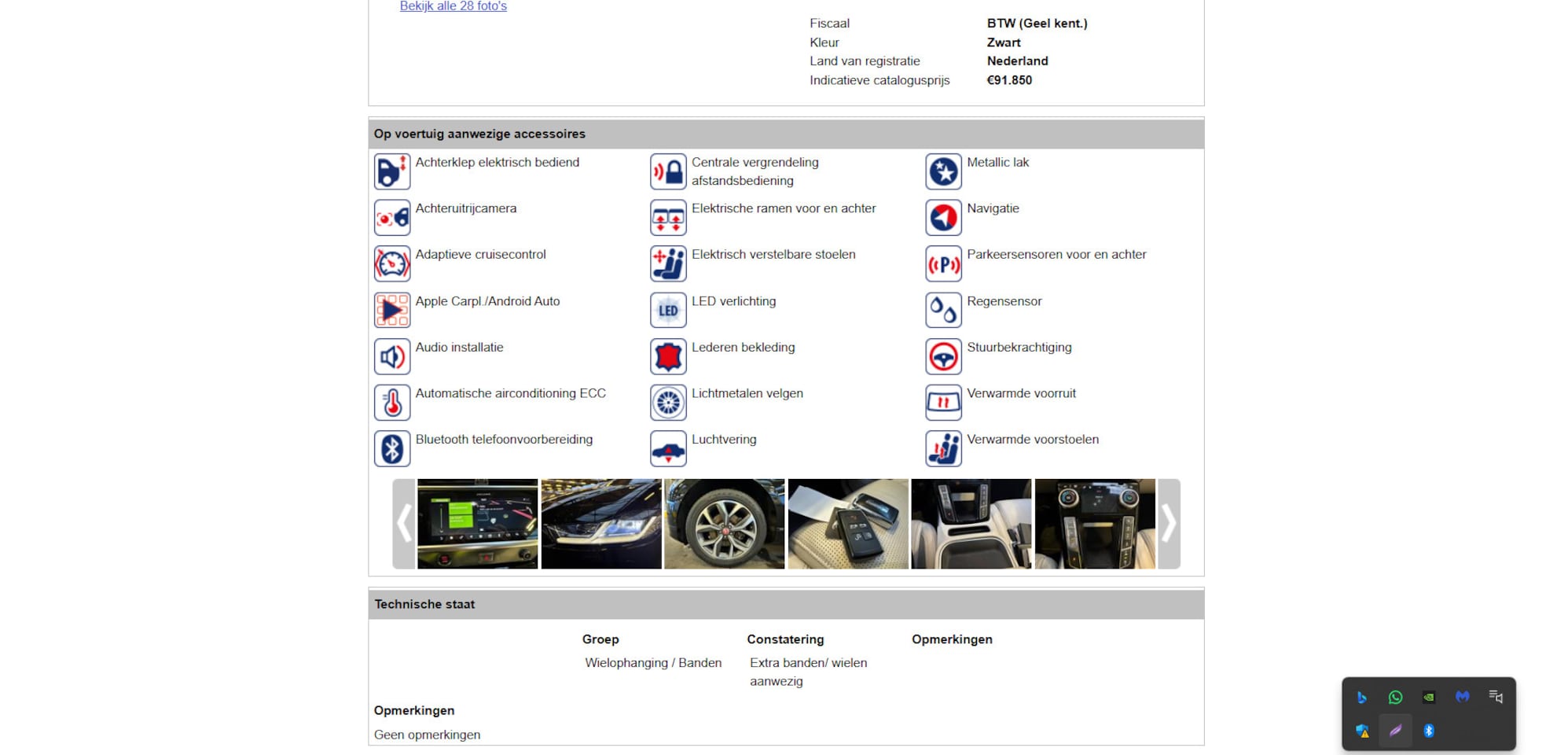Image resolution: width=1568 pixels, height=755 pixels.
Task: Click the Luchtvering accessory icon
Action: pos(668,449)
